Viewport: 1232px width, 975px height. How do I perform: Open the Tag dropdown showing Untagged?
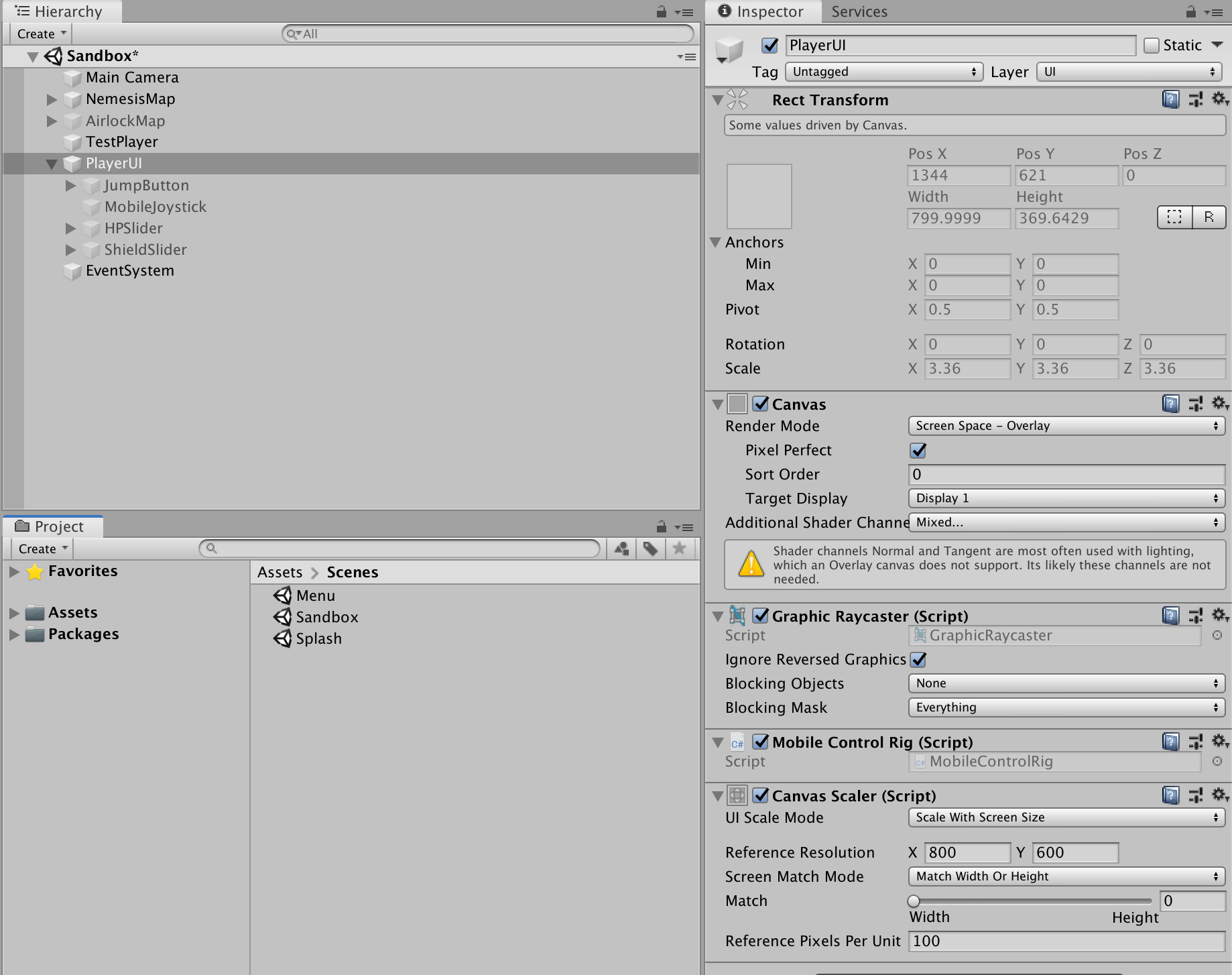point(884,72)
